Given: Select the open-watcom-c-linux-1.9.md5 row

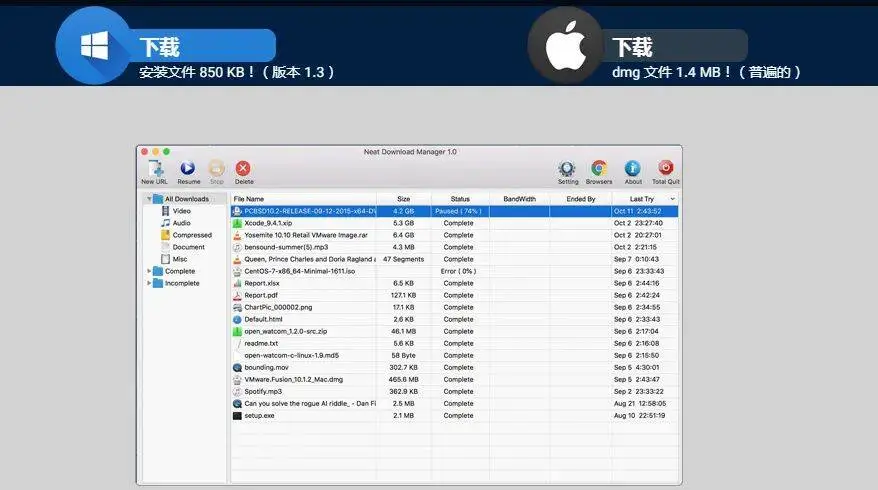Looking at the screenshot, I should coord(454,356).
